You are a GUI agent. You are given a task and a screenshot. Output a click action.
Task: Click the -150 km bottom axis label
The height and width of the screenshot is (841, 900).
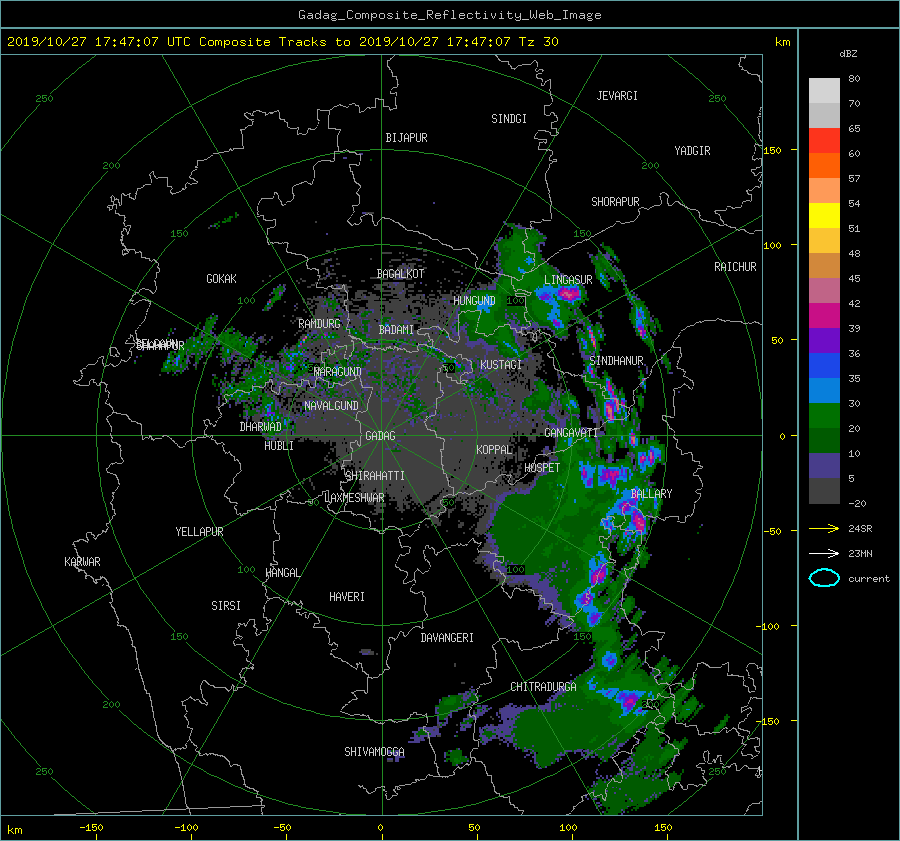tap(91, 828)
